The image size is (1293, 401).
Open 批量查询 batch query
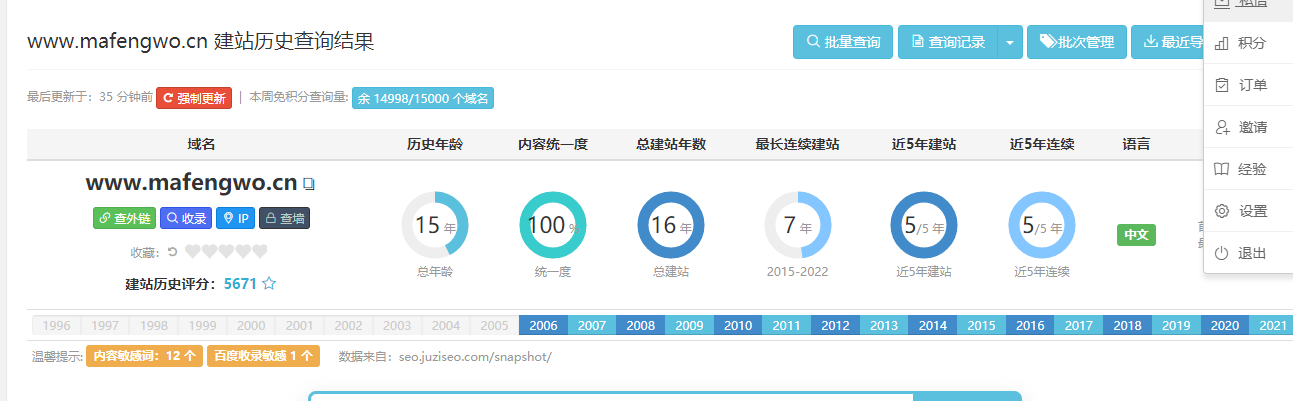(843, 42)
